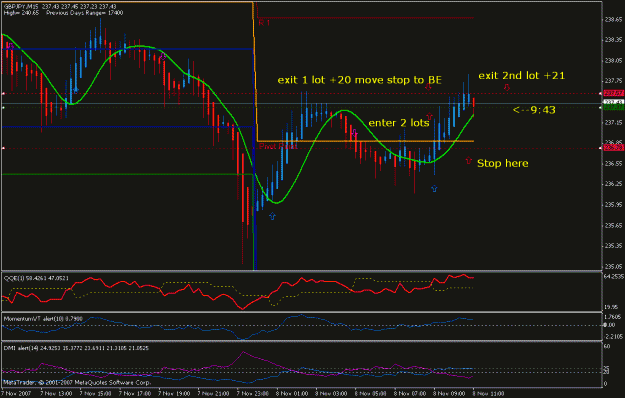
Task: Click the '7 Nov 23:00' time label
Action: [x=253, y=394]
